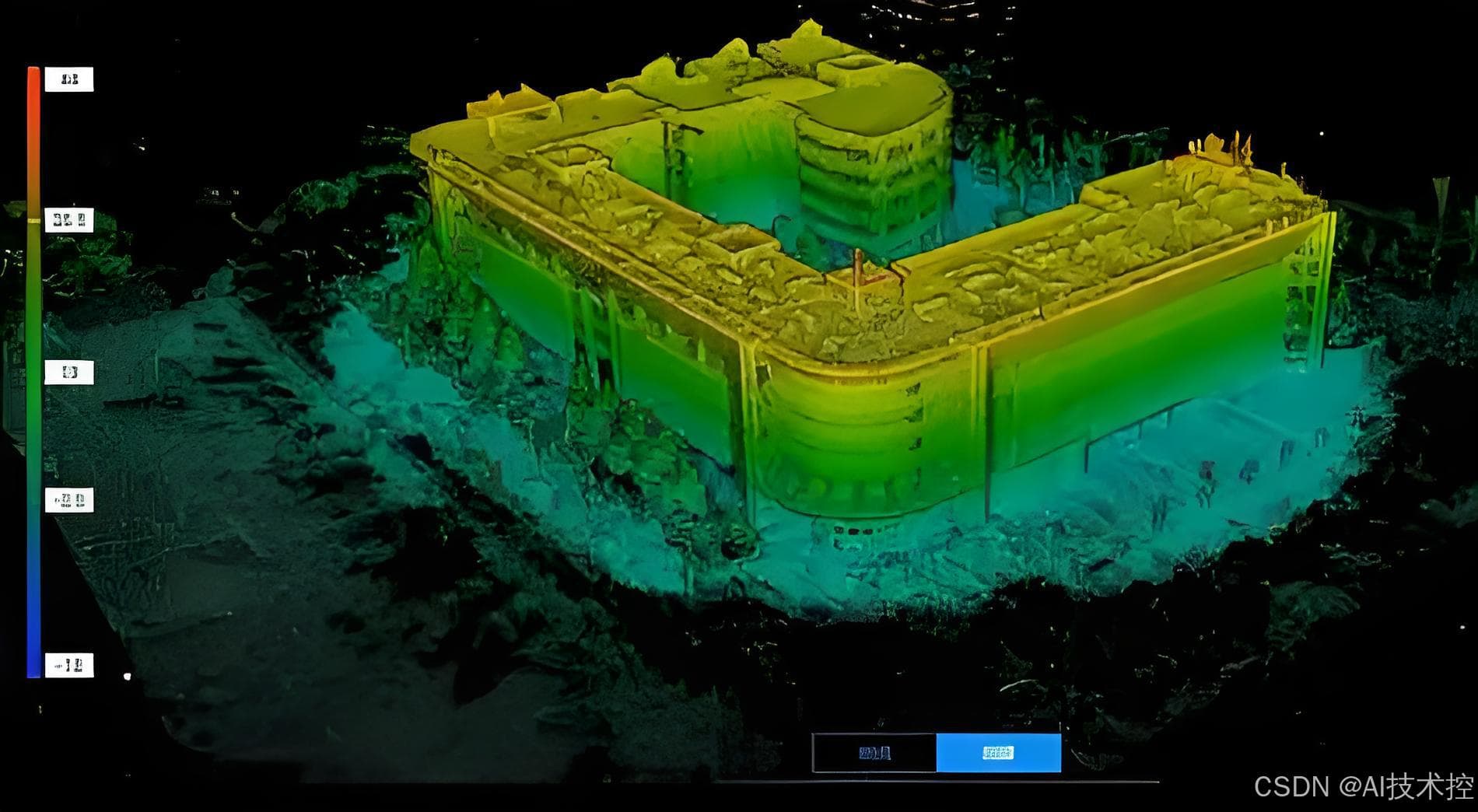This screenshot has height=812, width=1478.
Task: Click the dark outlined button beside the blue button
Action: [x=874, y=752]
